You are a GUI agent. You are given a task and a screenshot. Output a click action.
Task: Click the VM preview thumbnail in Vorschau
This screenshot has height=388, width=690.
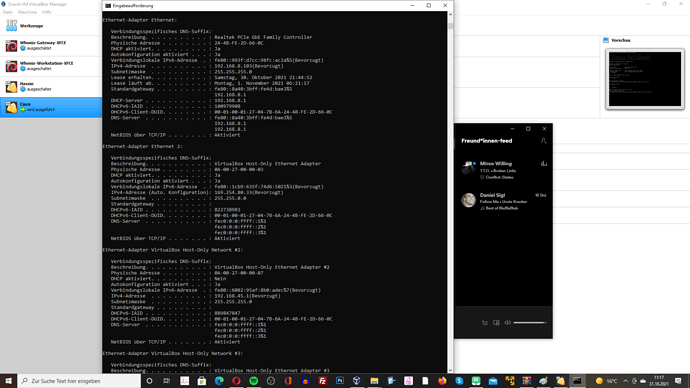(x=645, y=79)
